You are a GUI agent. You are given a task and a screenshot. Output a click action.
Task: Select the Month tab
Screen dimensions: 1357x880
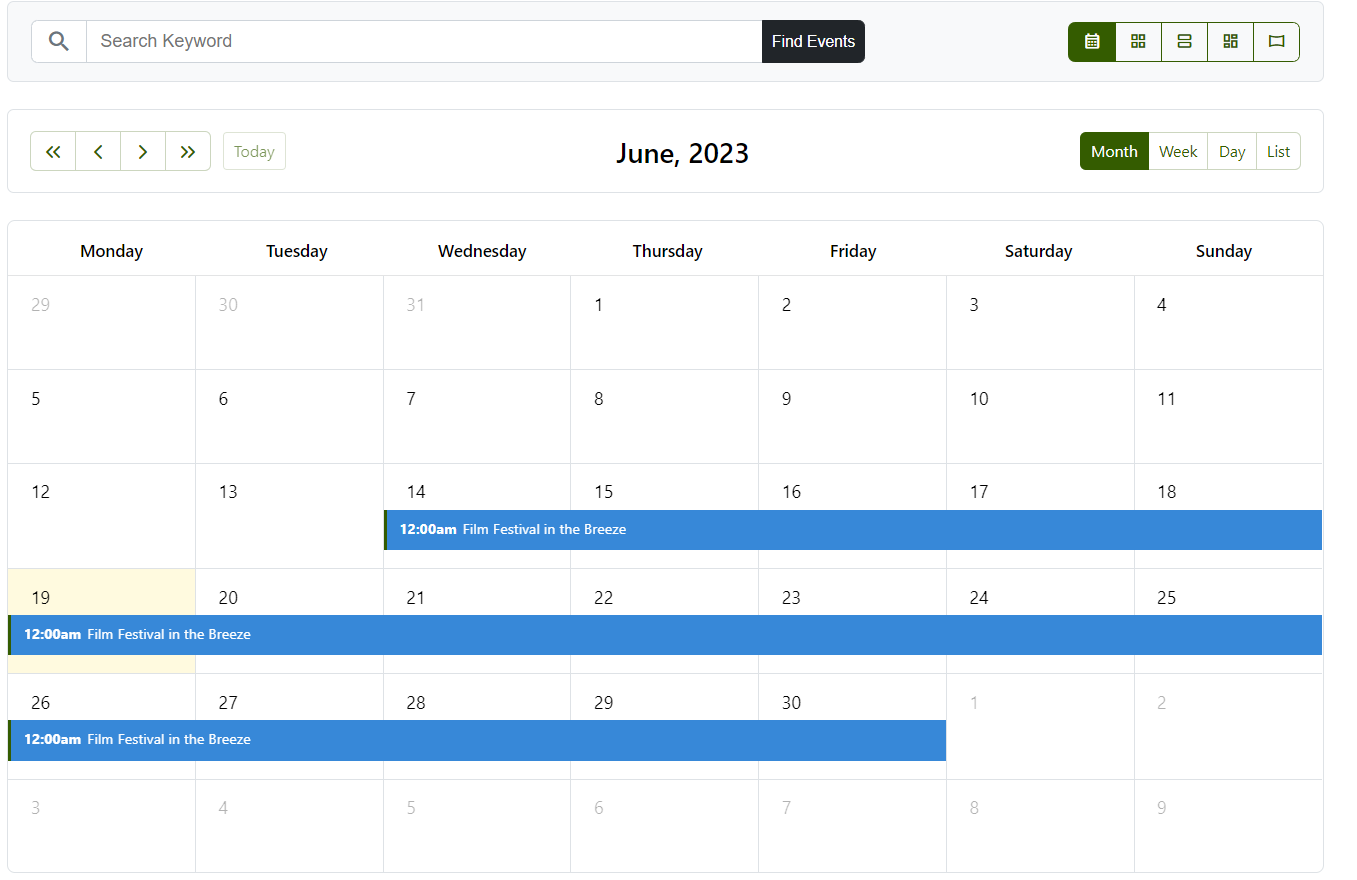tap(1114, 152)
